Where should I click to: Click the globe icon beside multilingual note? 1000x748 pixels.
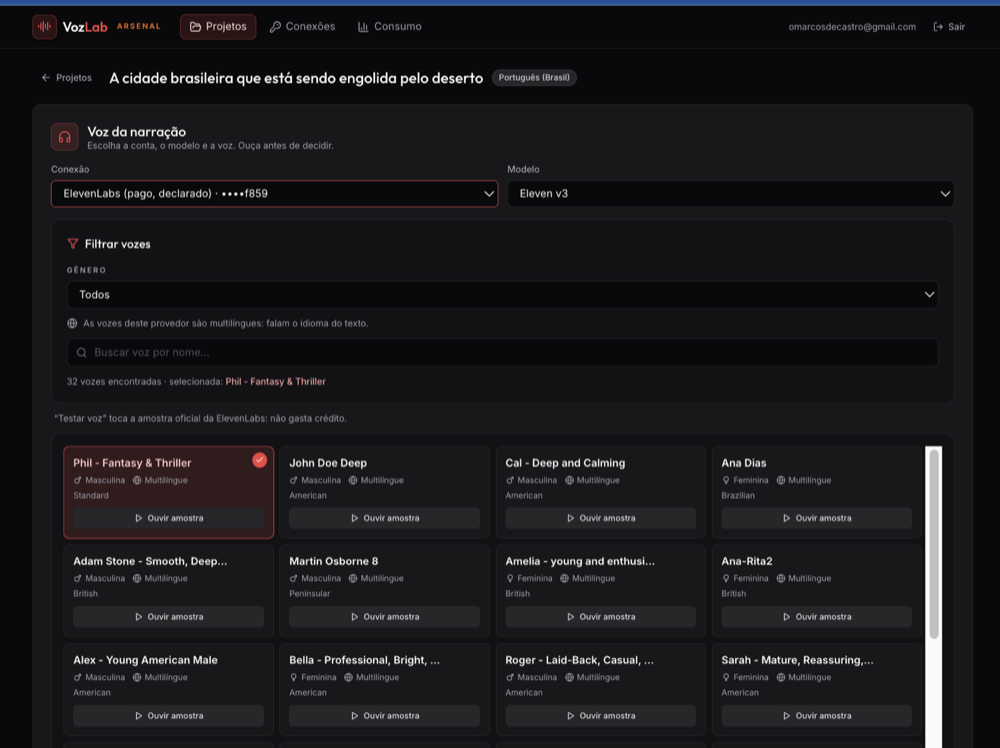[x=72, y=323]
